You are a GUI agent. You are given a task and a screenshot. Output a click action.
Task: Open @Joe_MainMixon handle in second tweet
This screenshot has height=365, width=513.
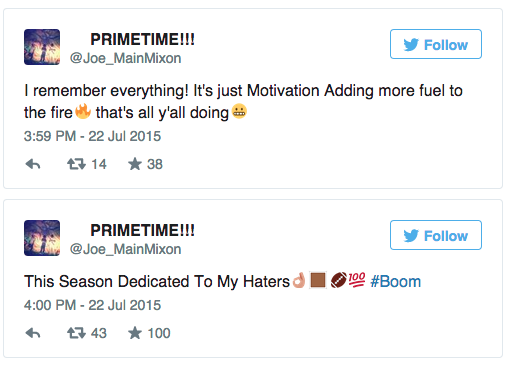tap(125, 249)
